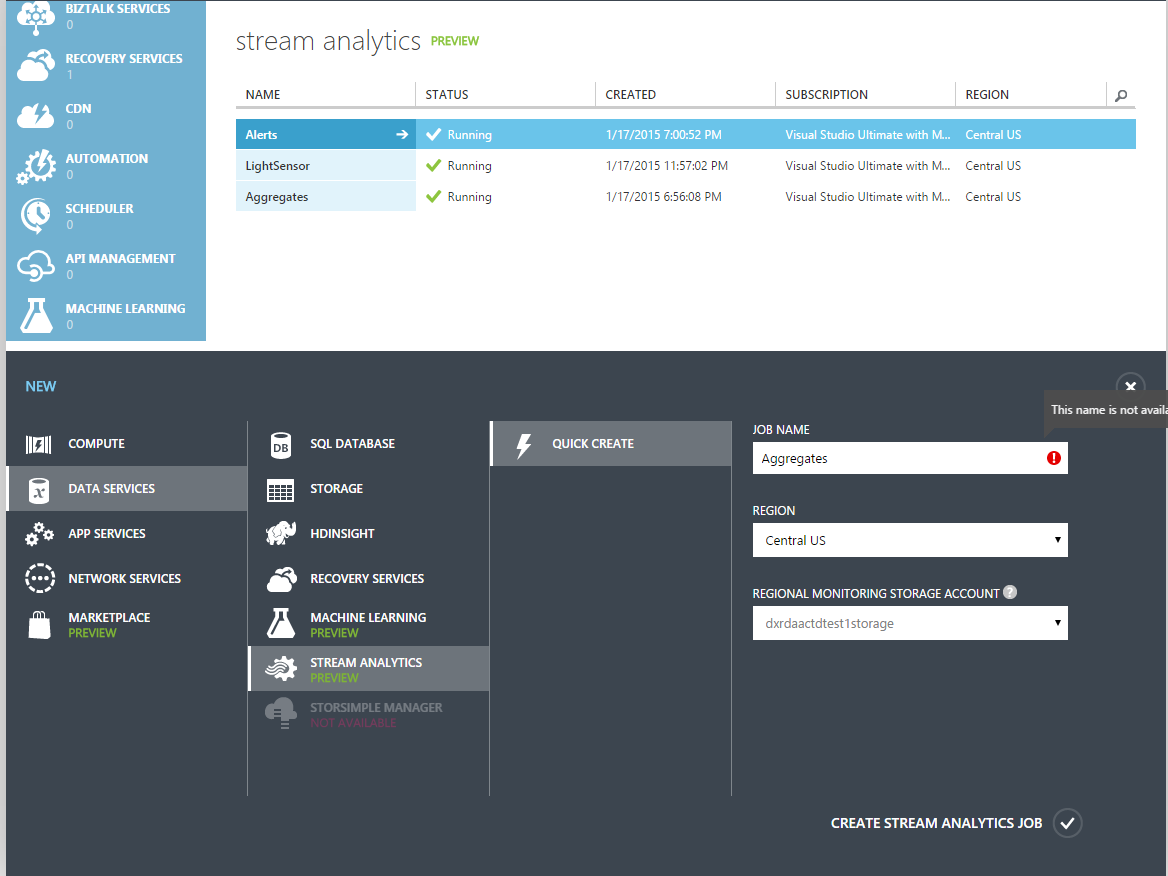This screenshot has height=876, width=1168.
Task: Click the Network Services dotted circle icon
Action: pyautogui.click(x=39, y=579)
